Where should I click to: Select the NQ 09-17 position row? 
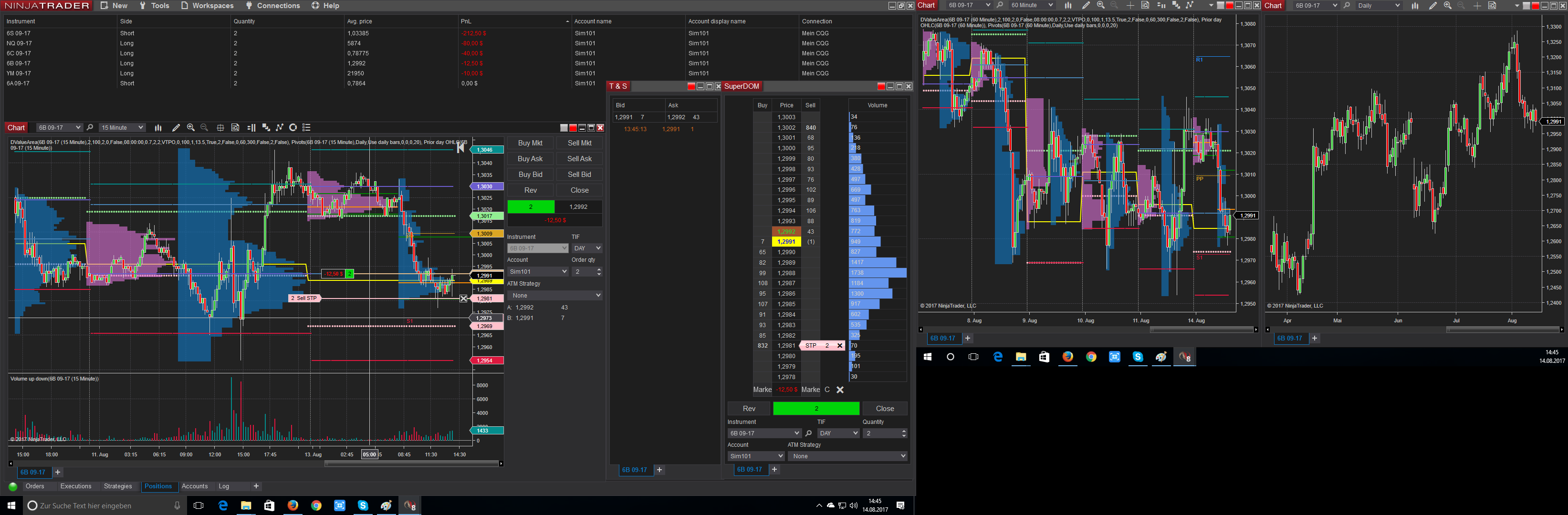(457, 43)
